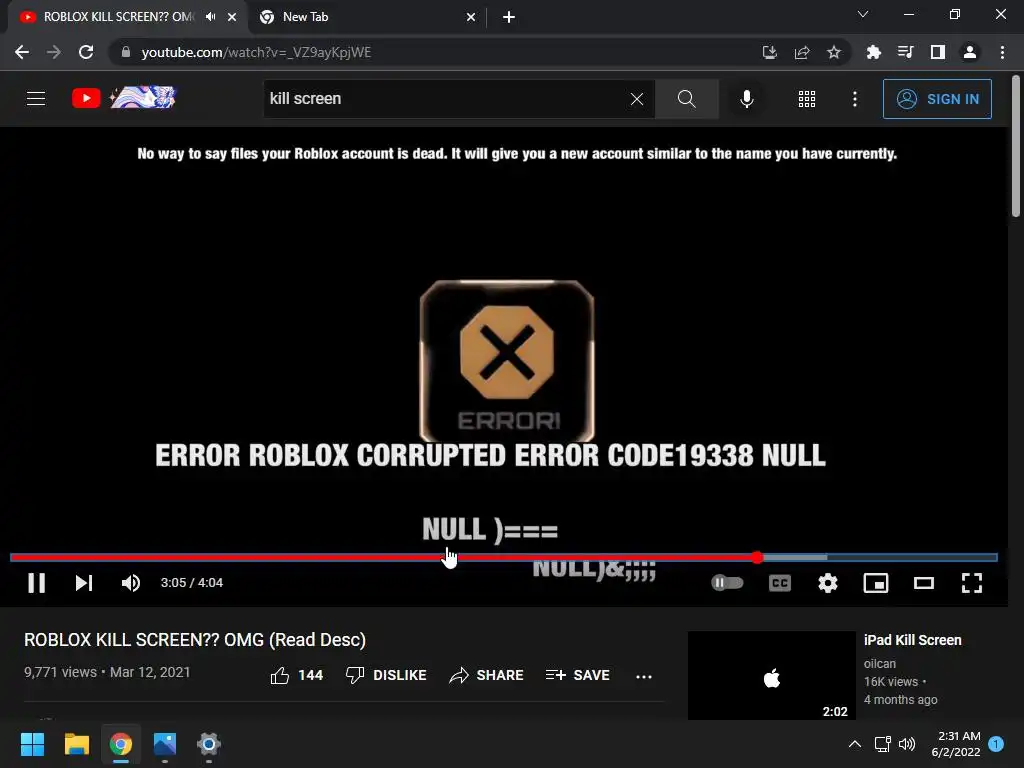Open YouTube settings three-dot menu
Viewport: 1024px width, 768px height.
pos(855,99)
